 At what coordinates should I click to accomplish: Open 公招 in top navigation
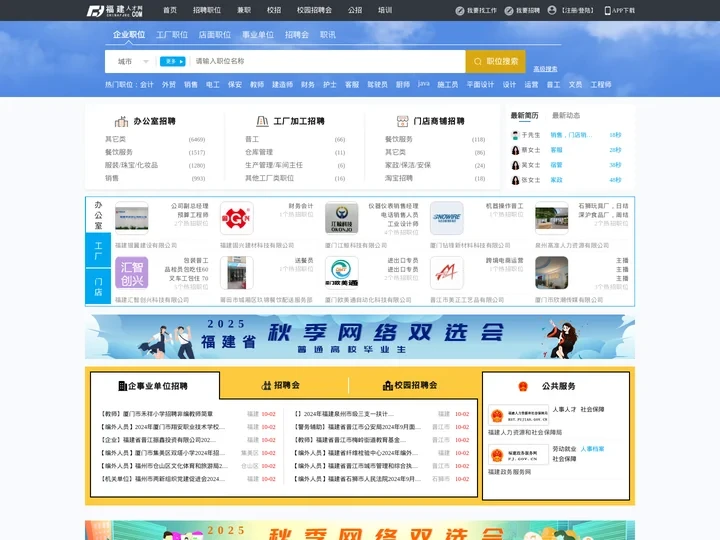click(355, 10)
